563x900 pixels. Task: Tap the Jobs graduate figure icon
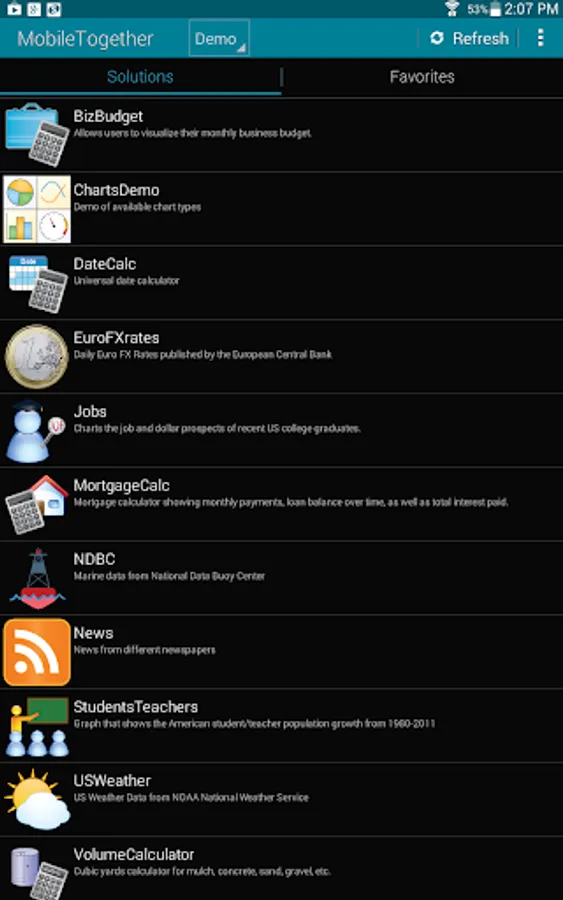tap(36, 430)
